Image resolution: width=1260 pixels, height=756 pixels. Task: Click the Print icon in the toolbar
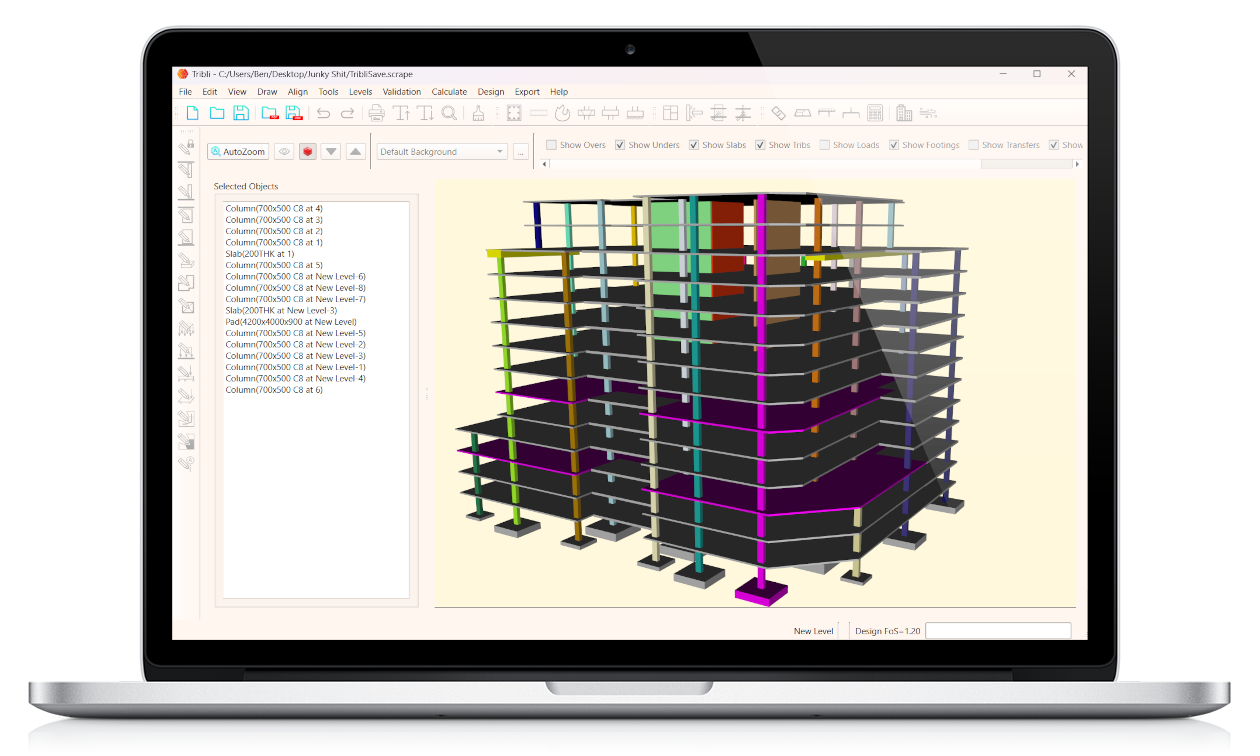coord(376,113)
